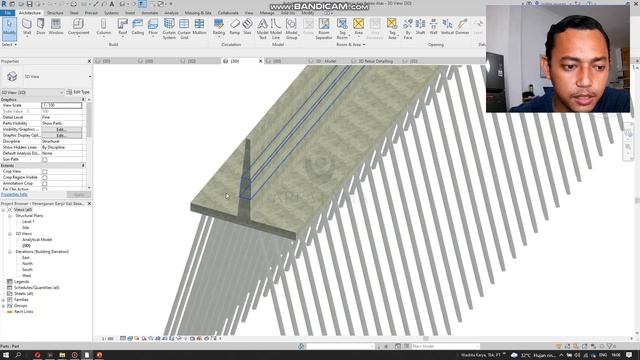Image resolution: width=640 pixels, height=360 pixels.
Task: Select the Stair tool
Action: 247,27
